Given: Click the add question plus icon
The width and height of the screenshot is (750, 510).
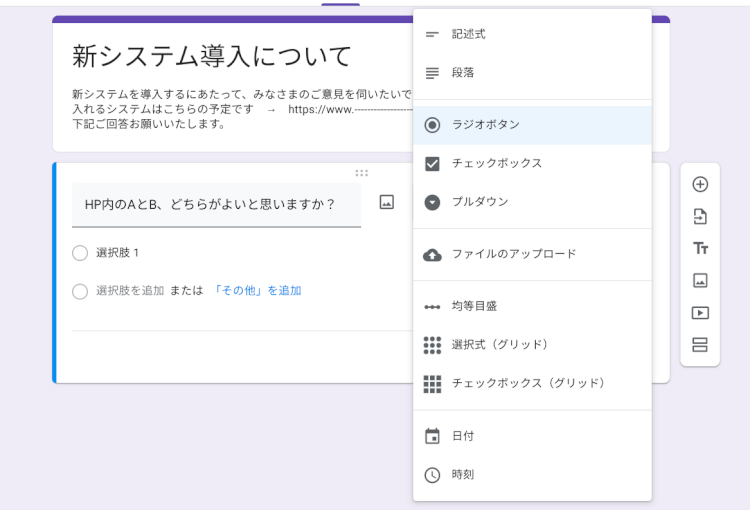Looking at the screenshot, I should click(x=700, y=184).
